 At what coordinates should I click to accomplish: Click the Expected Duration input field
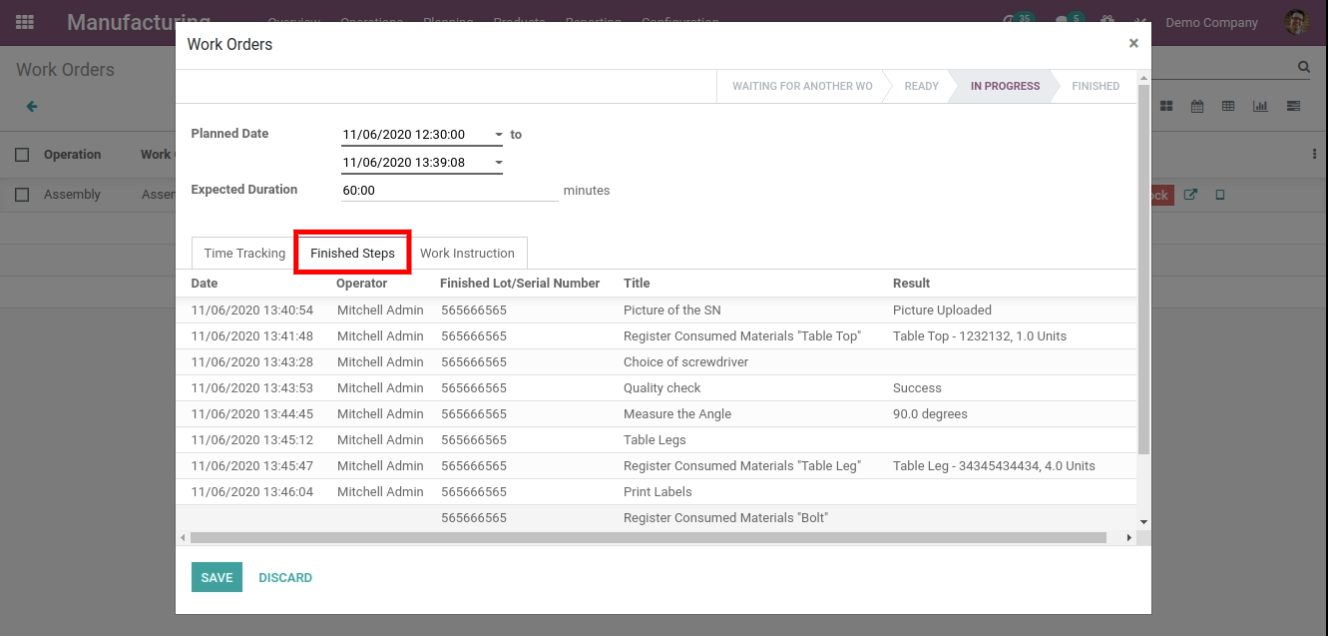(x=449, y=190)
